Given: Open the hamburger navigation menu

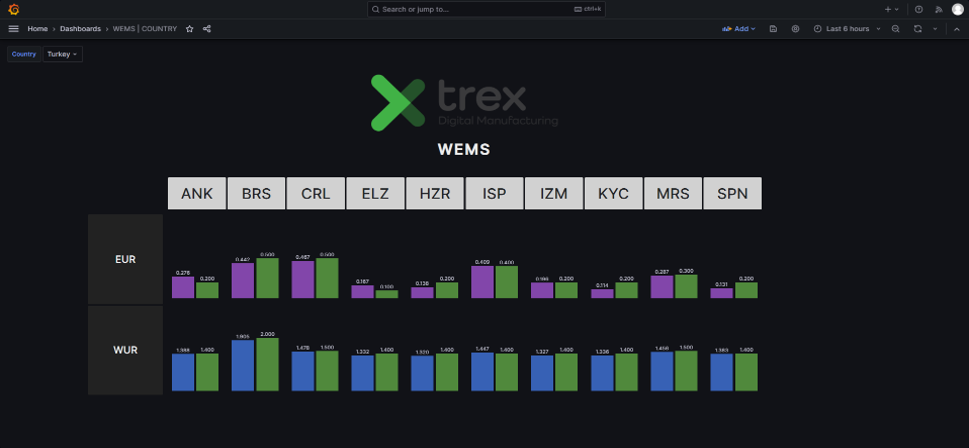Looking at the screenshot, I should point(13,29).
